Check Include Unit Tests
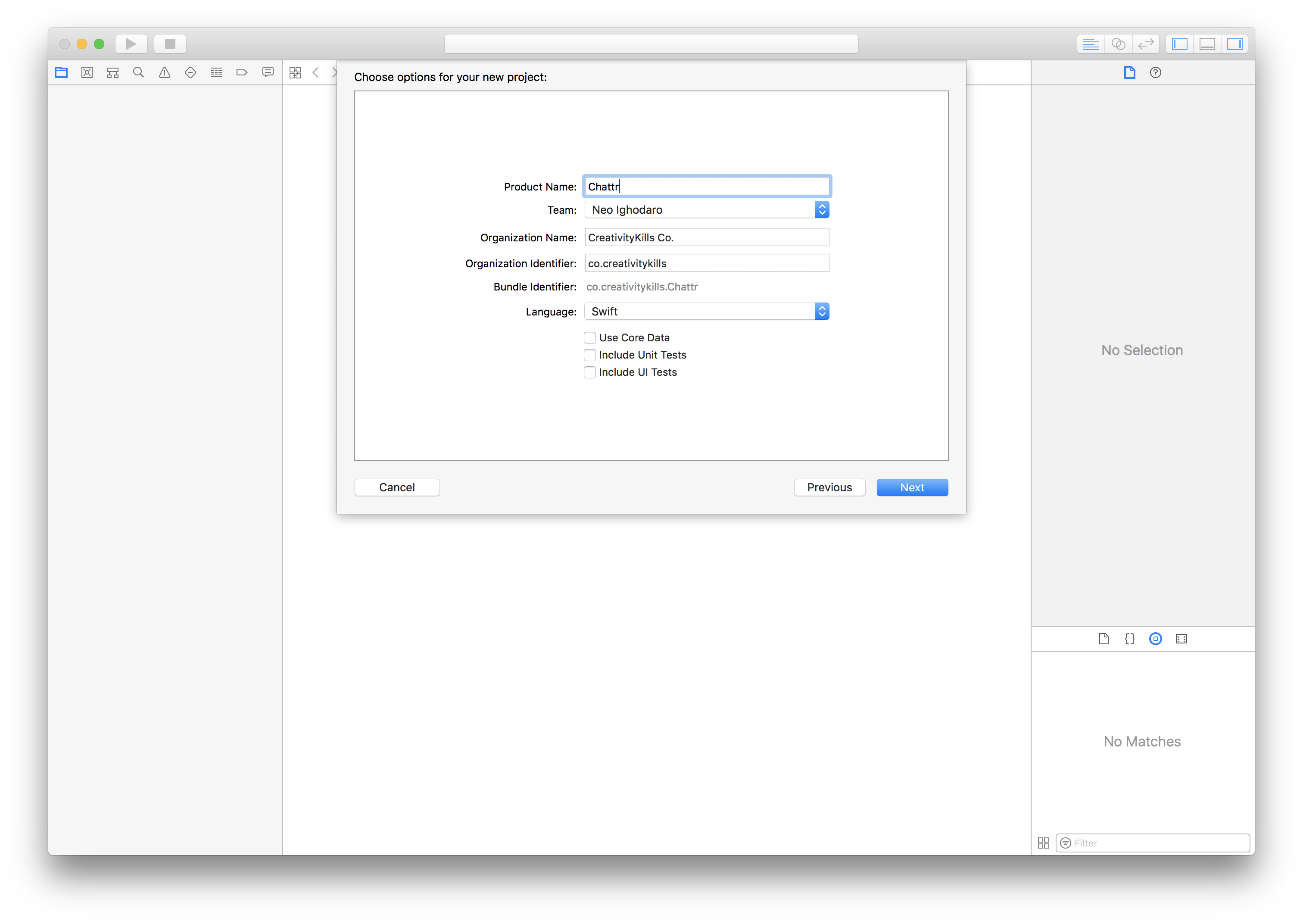The image size is (1303, 924). coord(590,354)
